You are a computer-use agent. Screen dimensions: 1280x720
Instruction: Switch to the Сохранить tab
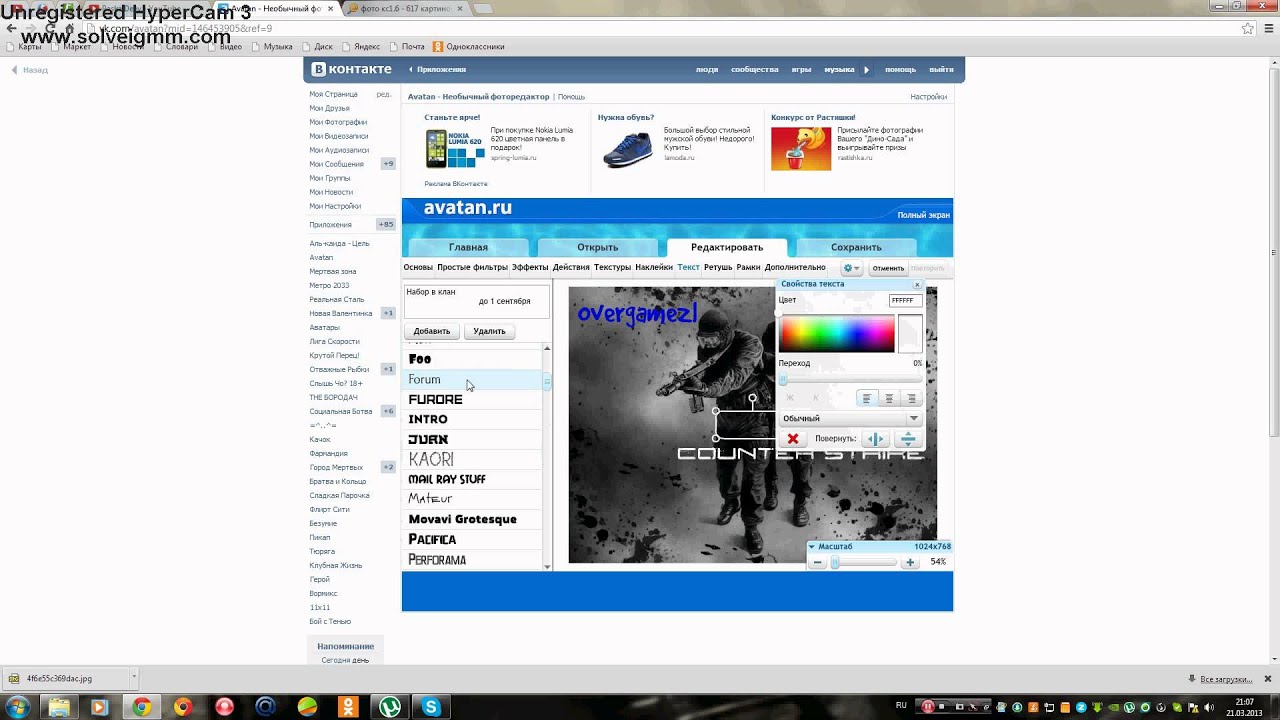pyautogui.click(x=856, y=247)
